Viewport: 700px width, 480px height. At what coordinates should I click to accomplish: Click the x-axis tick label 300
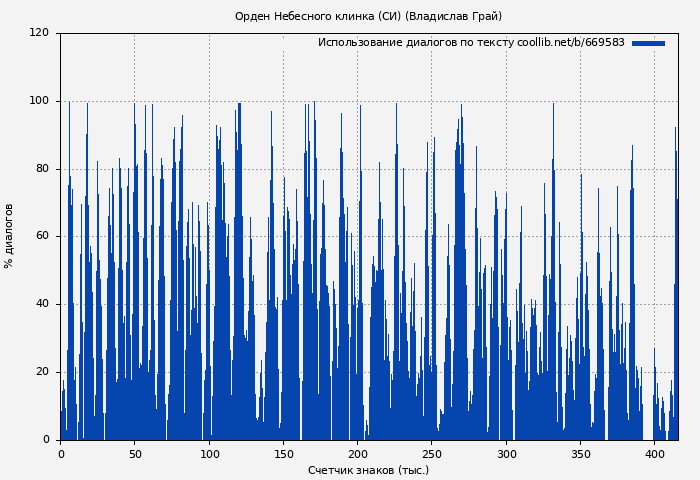(506, 454)
